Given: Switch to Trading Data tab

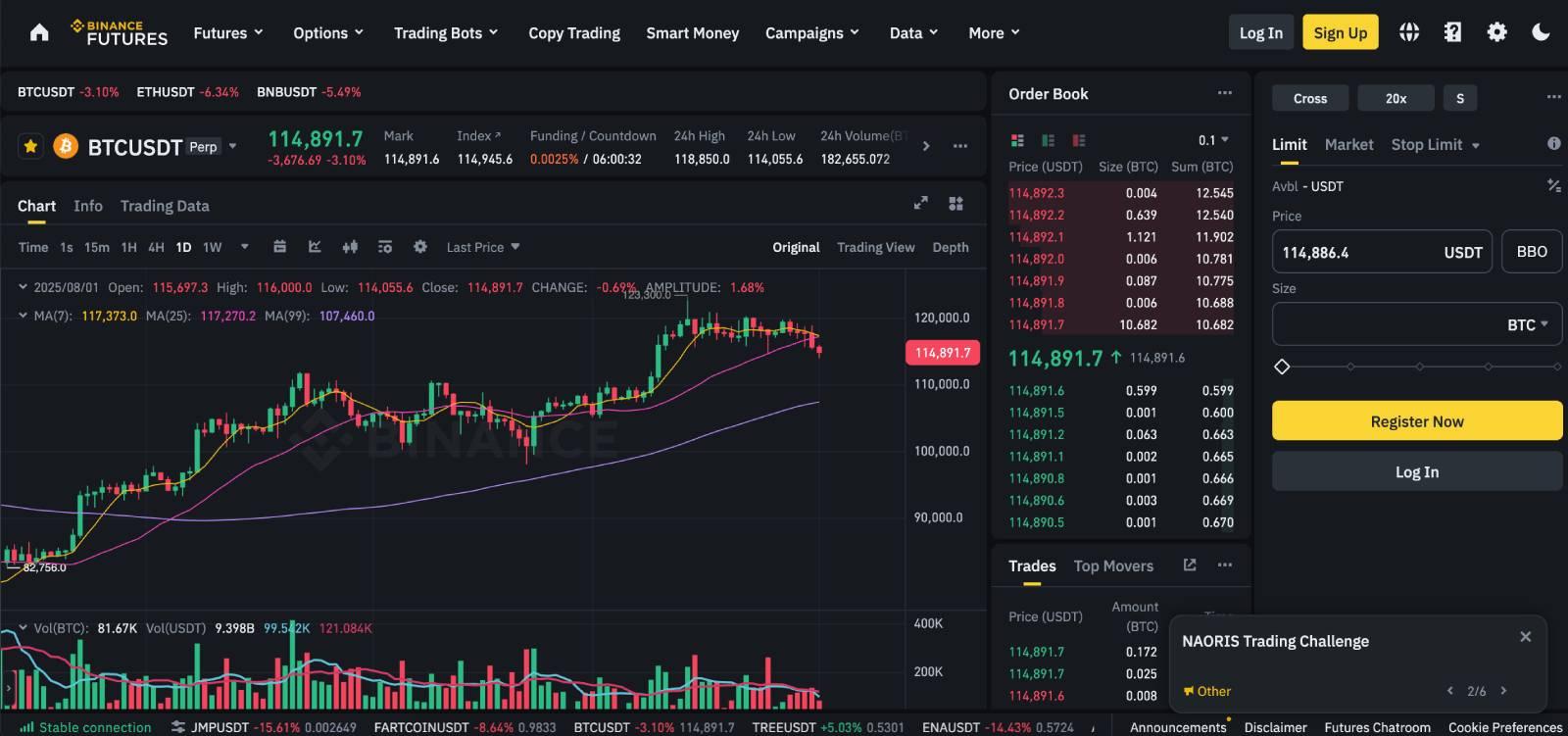Looking at the screenshot, I should click(165, 206).
